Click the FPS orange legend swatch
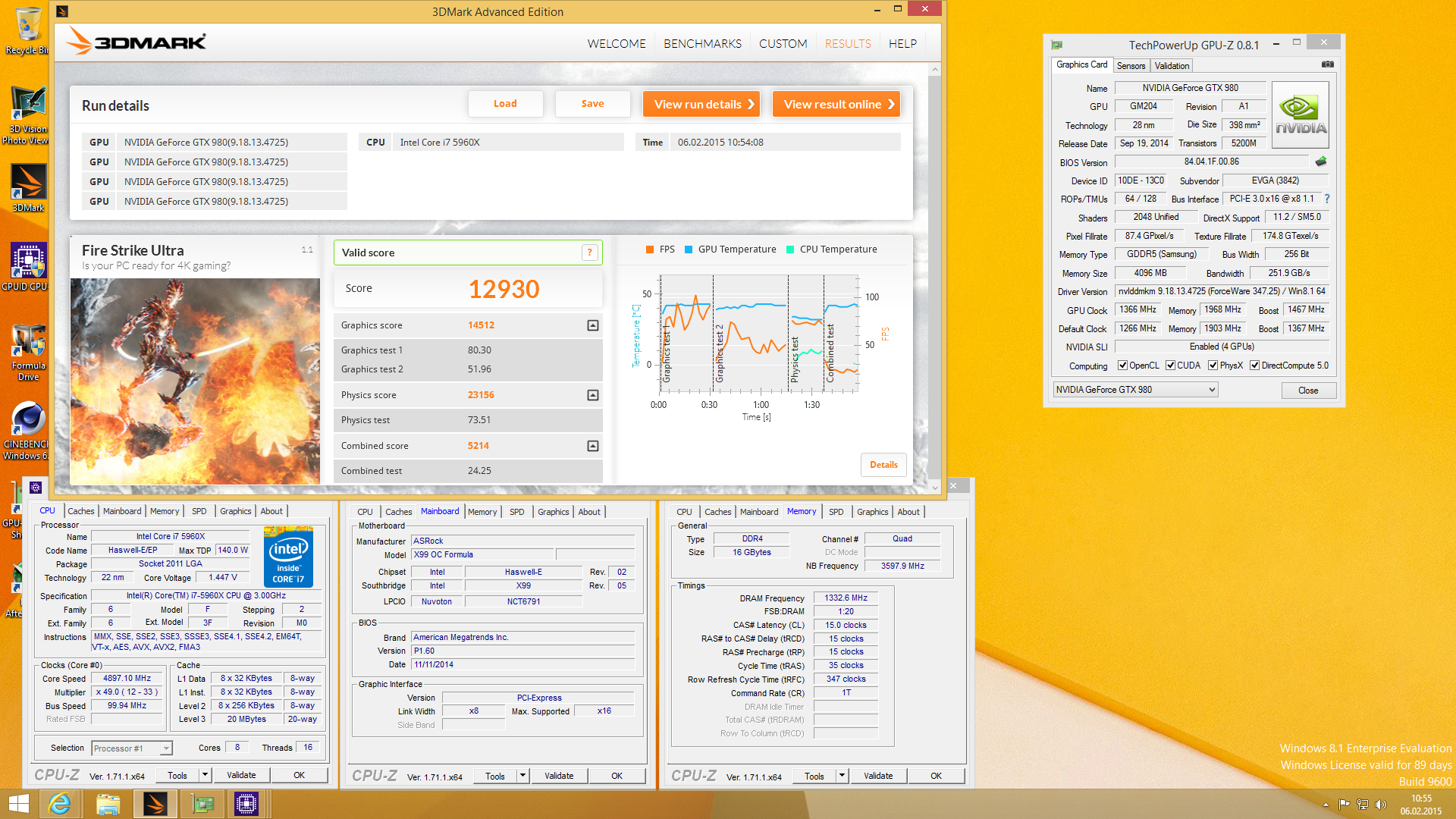Screen dimensions: 1456x819 650,249
